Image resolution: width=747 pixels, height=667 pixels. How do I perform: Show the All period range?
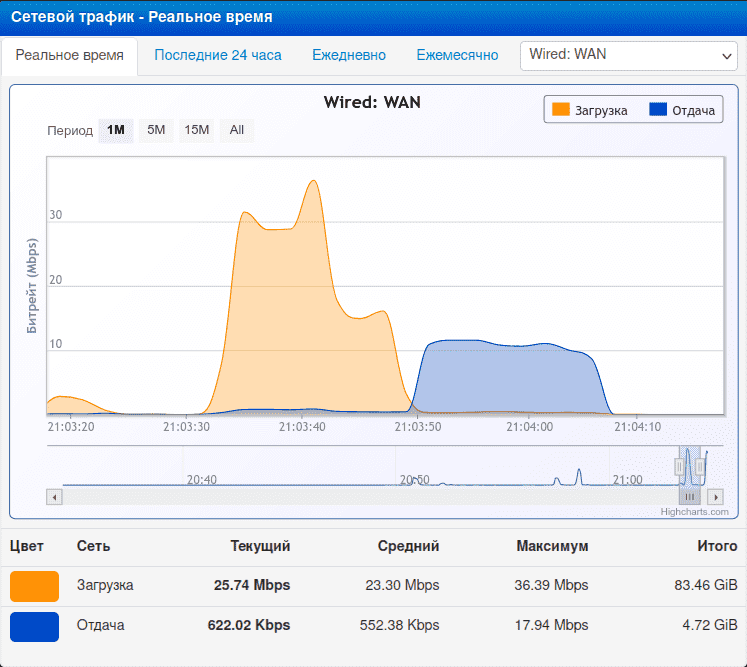[x=237, y=130]
